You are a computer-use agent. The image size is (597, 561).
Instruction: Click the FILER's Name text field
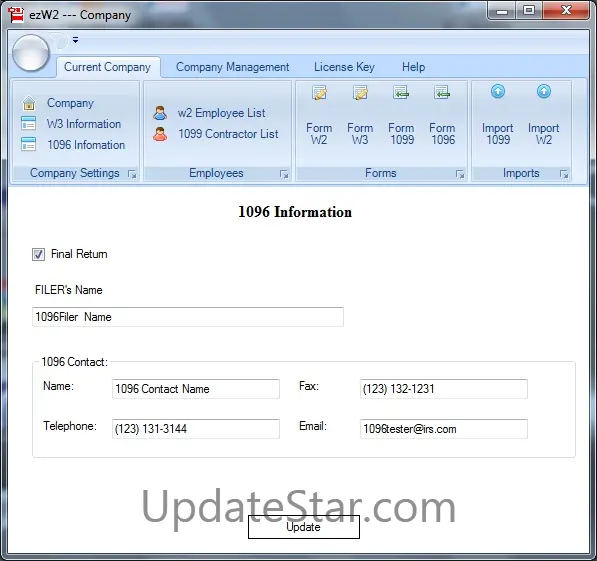point(188,317)
